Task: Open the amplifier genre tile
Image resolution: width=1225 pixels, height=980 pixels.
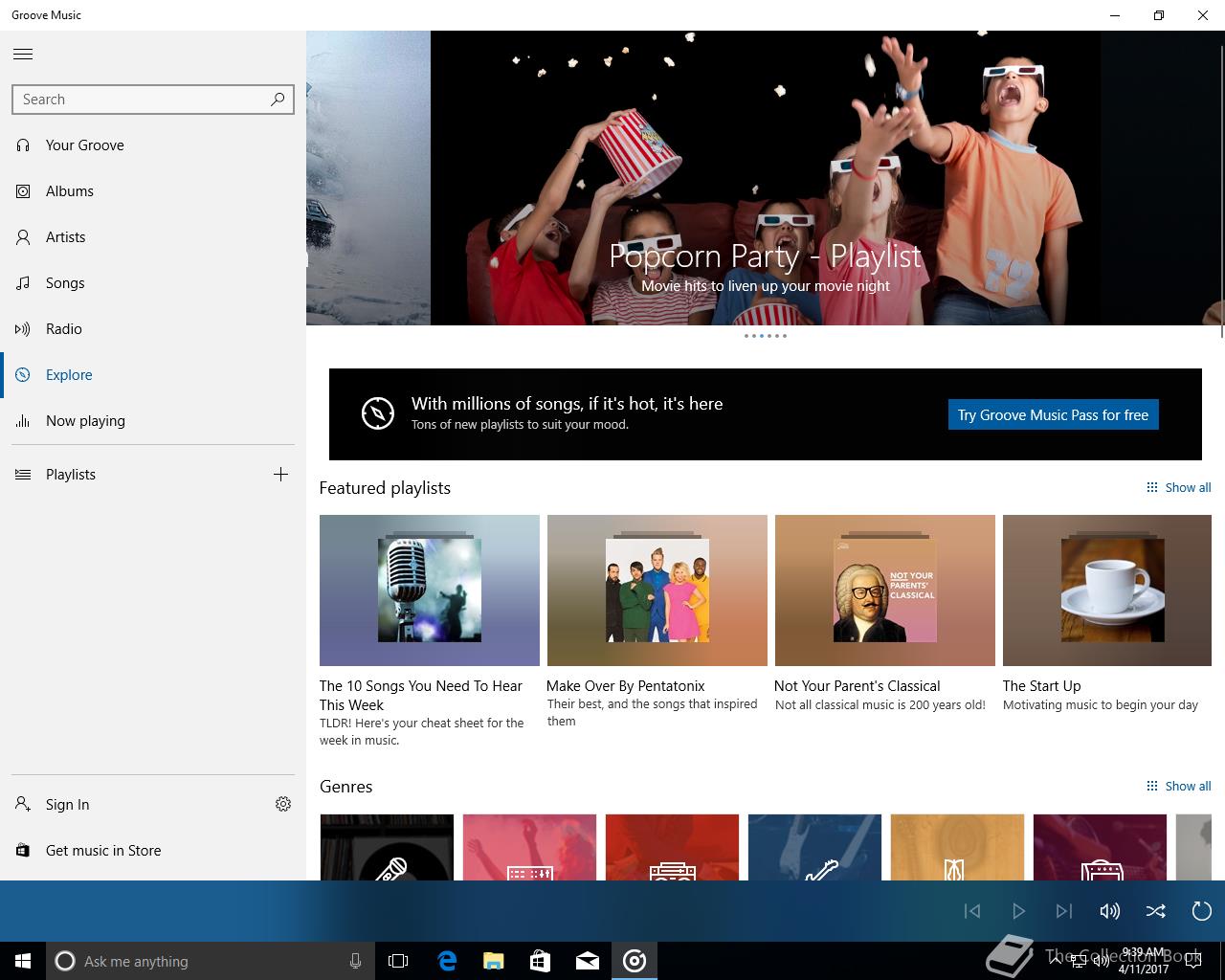Action: point(1100,847)
